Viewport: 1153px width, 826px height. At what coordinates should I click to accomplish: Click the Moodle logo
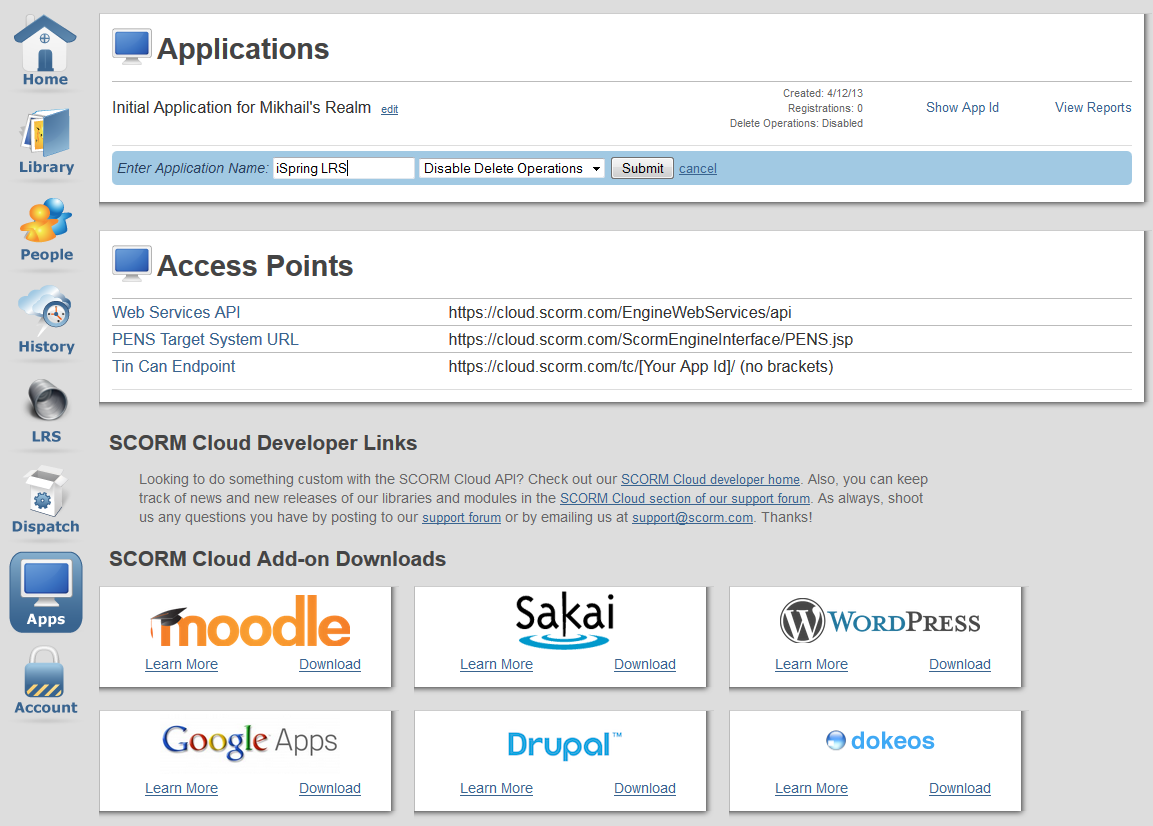click(x=251, y=622)
